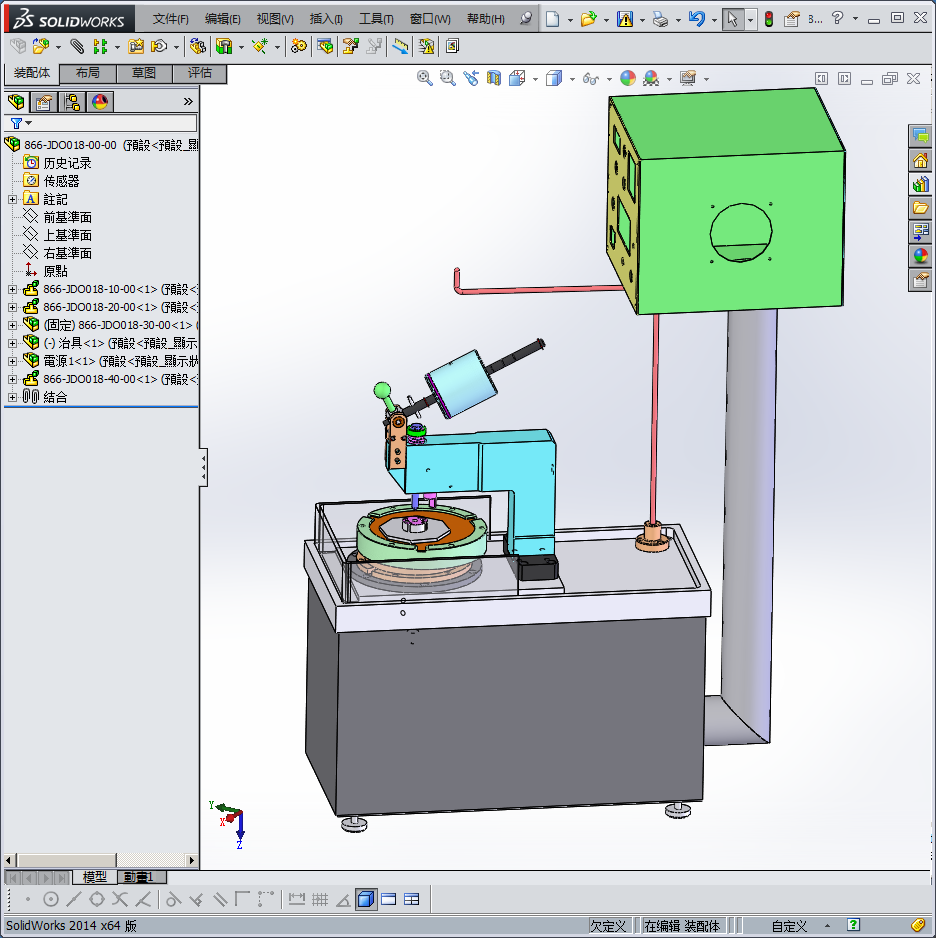This screenshot has width=936, height=938.
Task: Click the Zoom to Area icon
Action: (447, 78)
